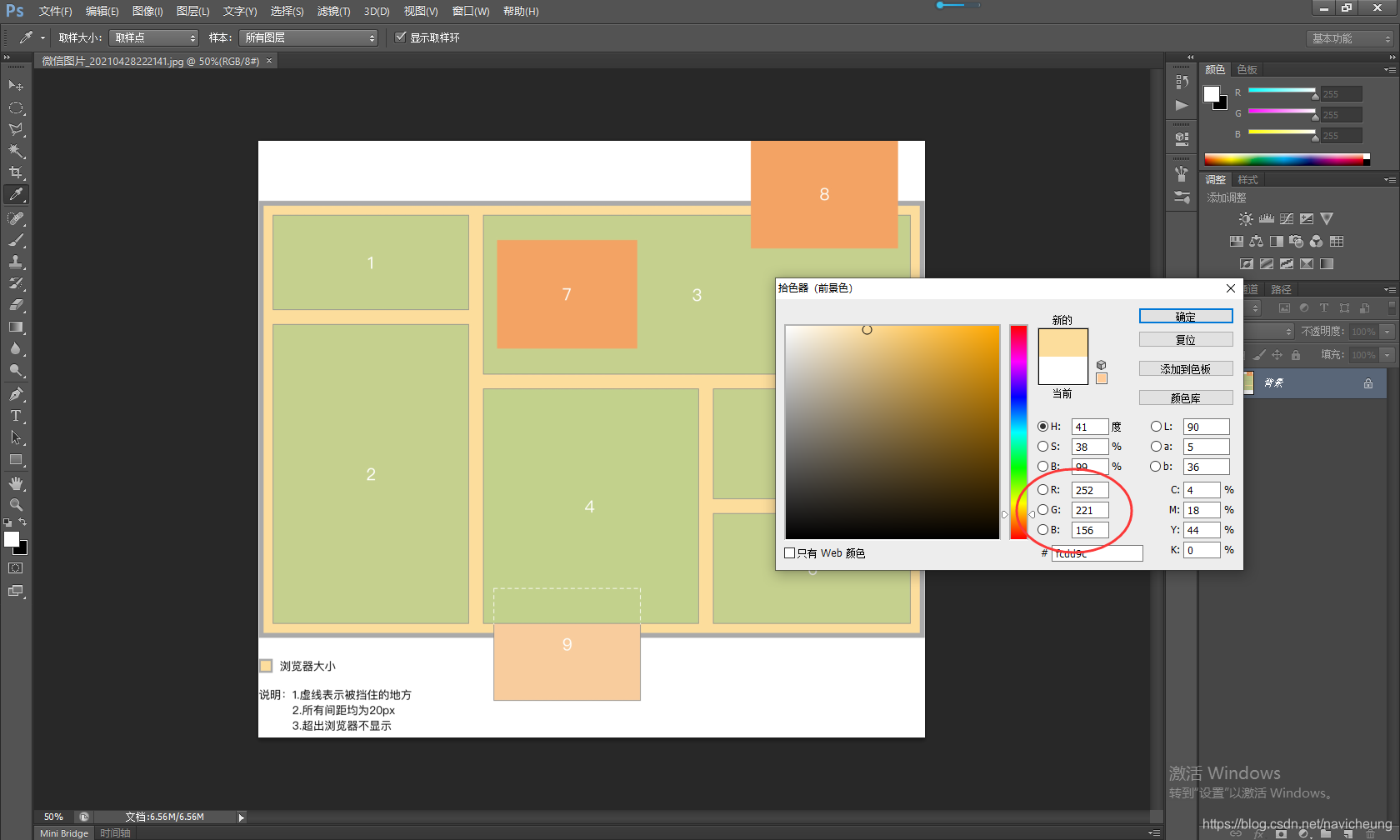Select S radio button in color picker
Image resolution: width=1400 pixels, height=840 pixels.
click(1042, 446)
